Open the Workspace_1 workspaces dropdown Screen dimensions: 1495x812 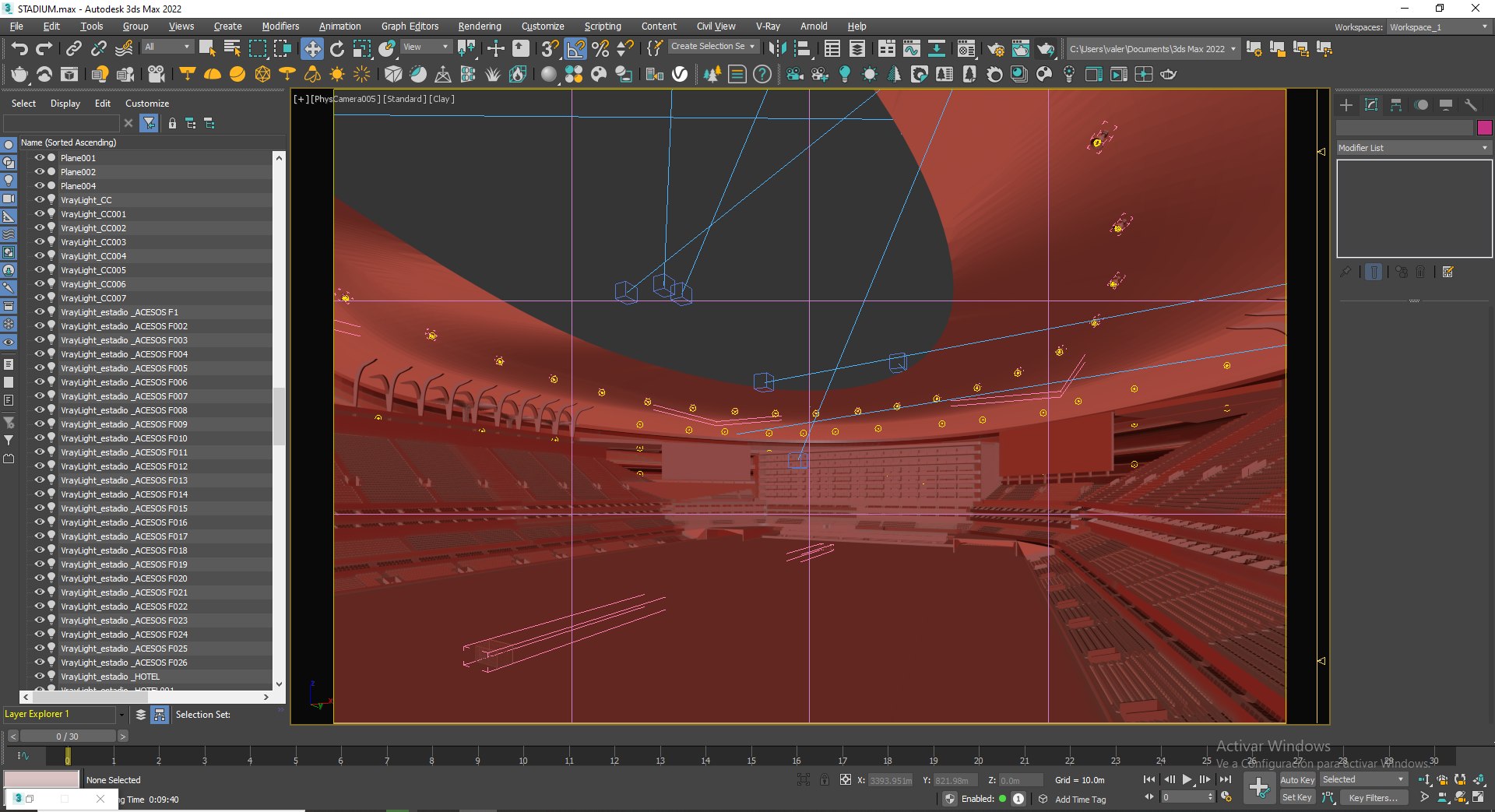pyautogui.click(x=1439, y=27)
